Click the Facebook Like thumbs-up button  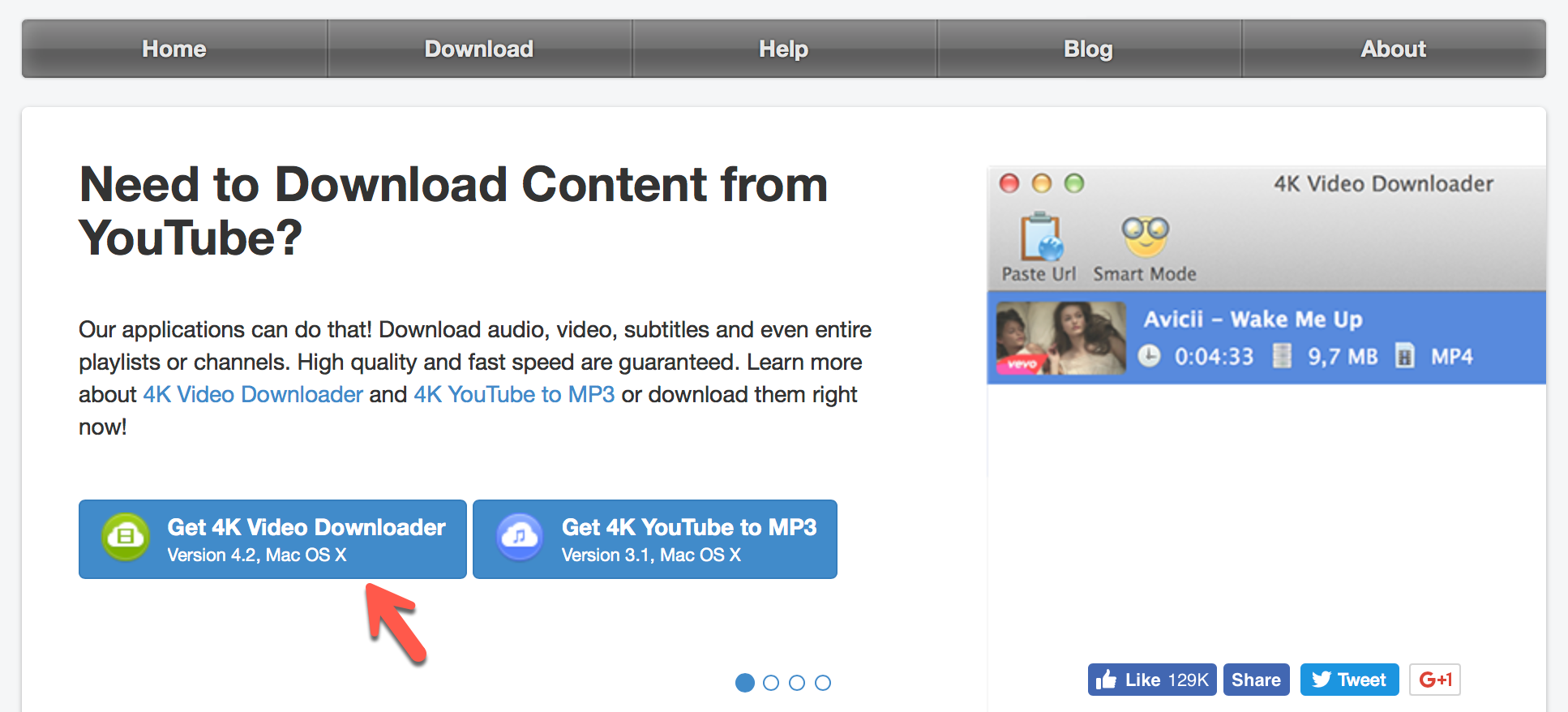click(1151, 680)
